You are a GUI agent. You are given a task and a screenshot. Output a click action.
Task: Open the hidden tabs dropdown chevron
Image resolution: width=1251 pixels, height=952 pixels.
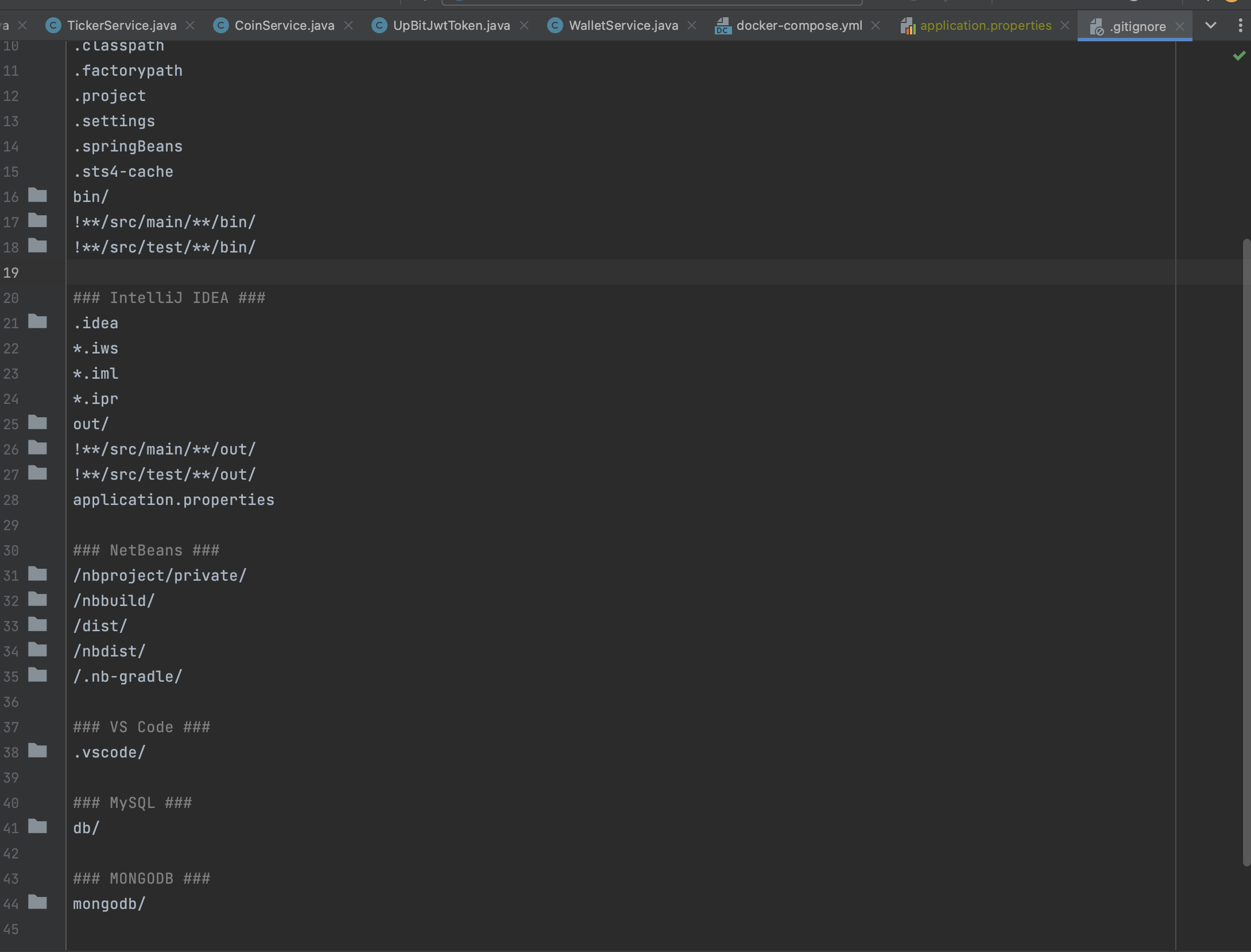(x=1210, y=25)
